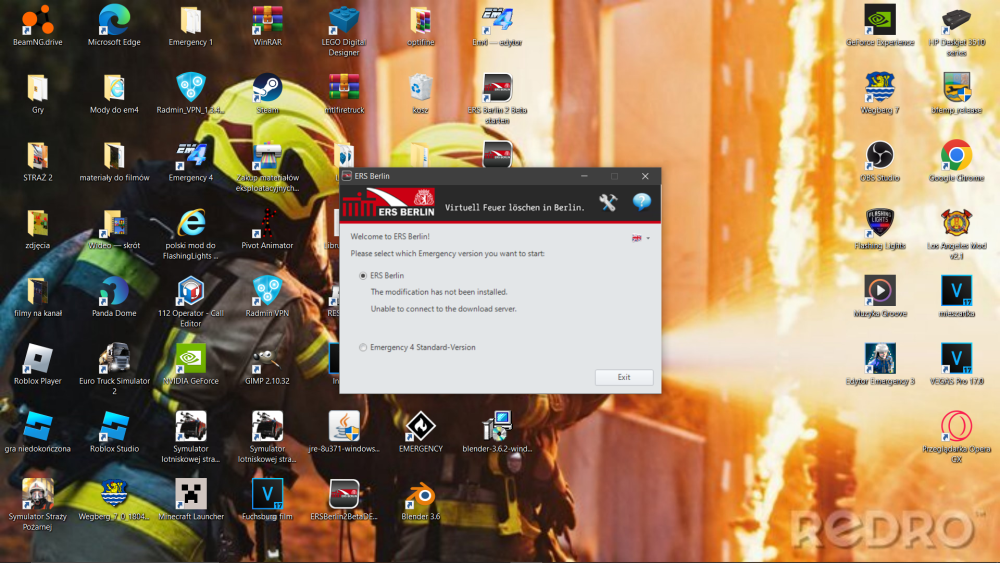Launch Google Chrome
This screenshot has height=563, width=1000.
pyautogui.click(x=956, y=162)
